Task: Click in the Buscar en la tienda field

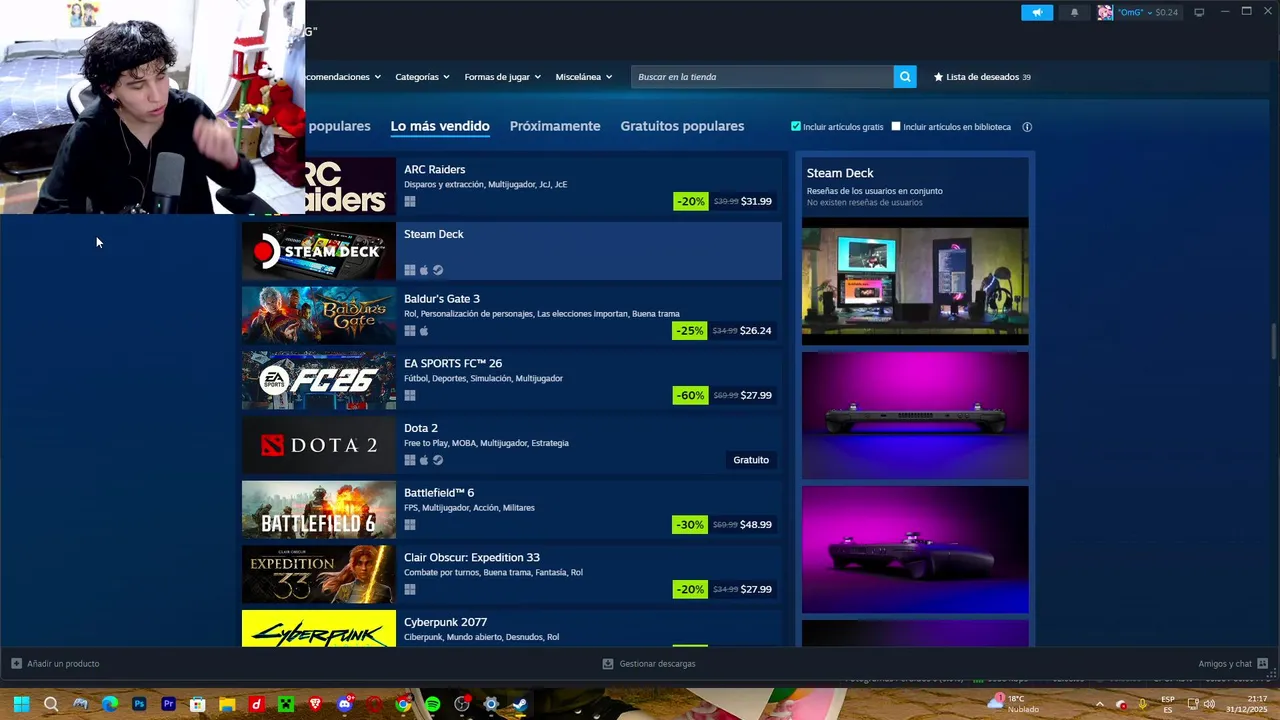Action: [762, 77]
